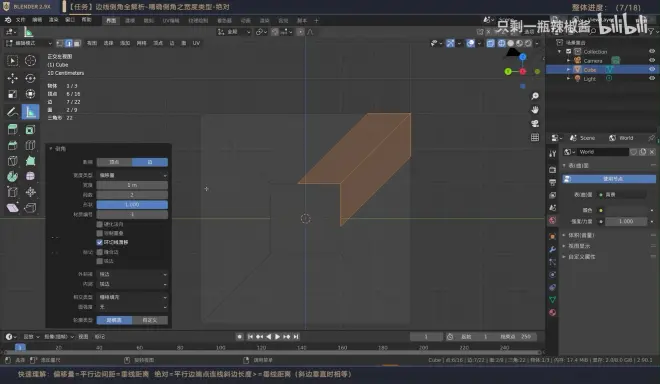Open the width type dropdown in the bevel panel
This screenshot has height=384, width=660.
132,175
